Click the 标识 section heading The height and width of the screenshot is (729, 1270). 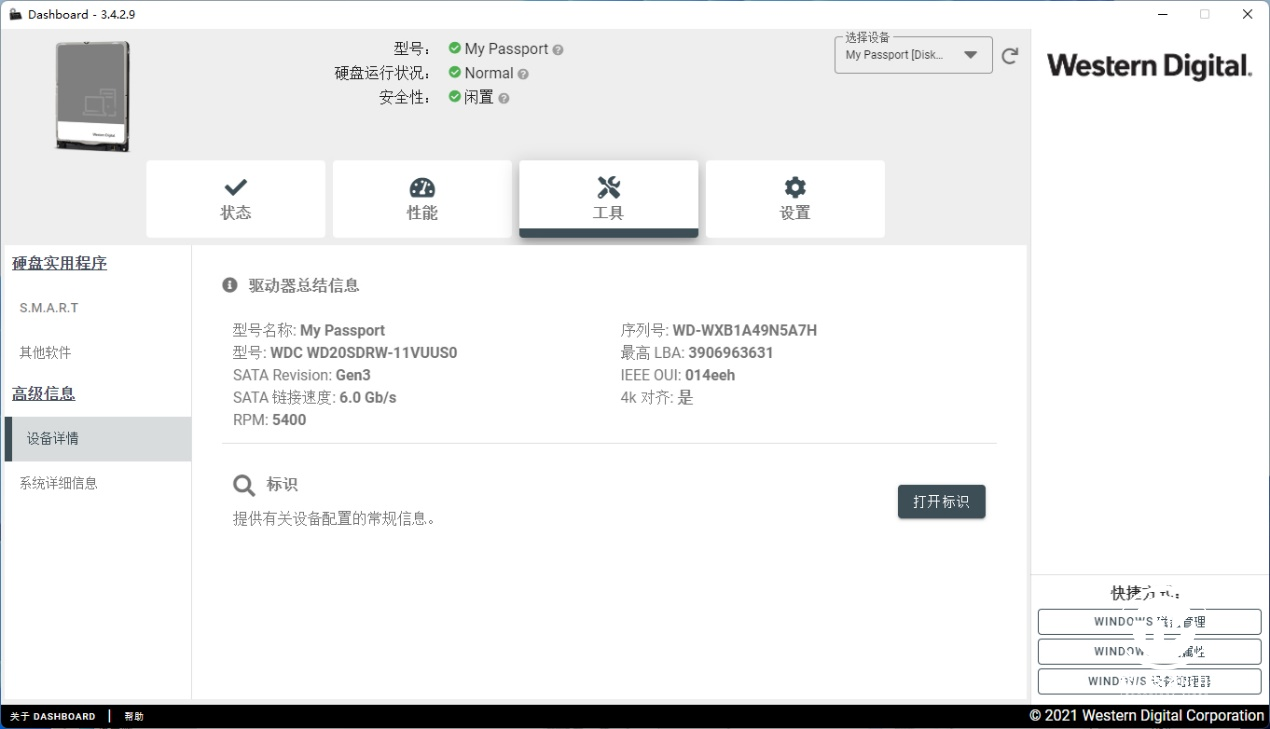tap(282, 485)
